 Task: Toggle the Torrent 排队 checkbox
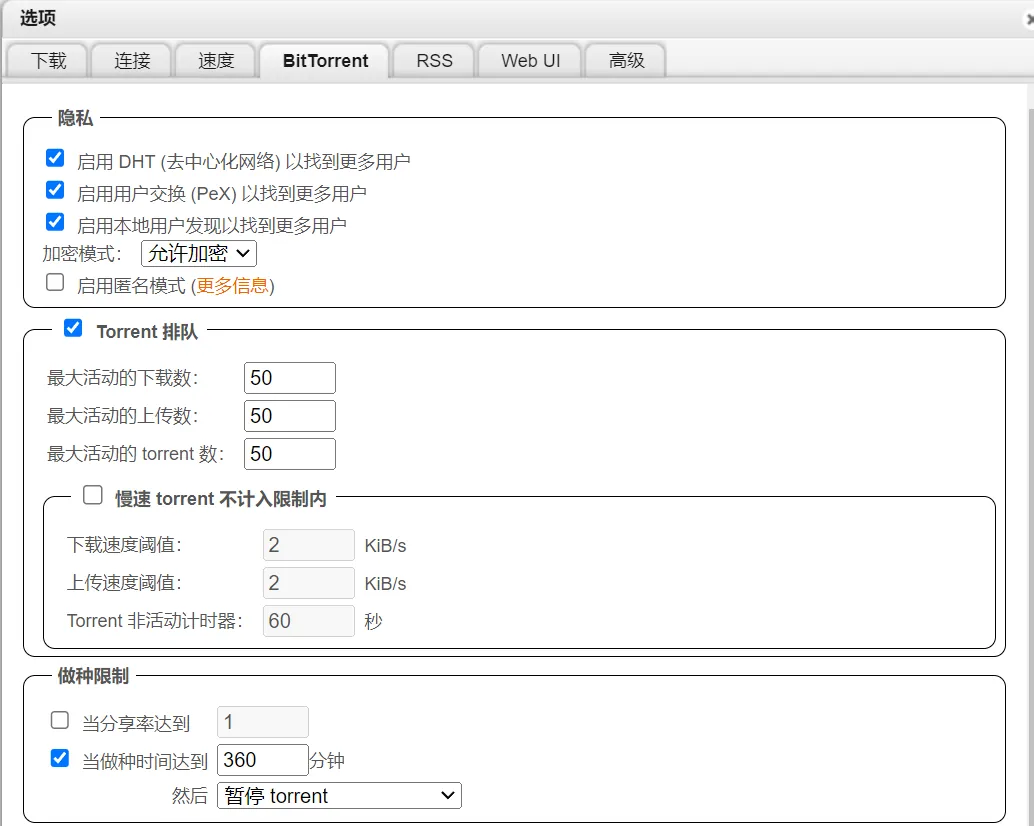[73, 328]
